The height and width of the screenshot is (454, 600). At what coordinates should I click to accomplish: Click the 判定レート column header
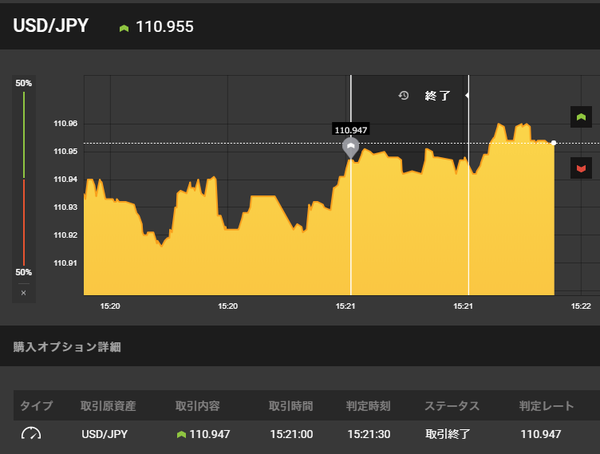pos(546,406)
